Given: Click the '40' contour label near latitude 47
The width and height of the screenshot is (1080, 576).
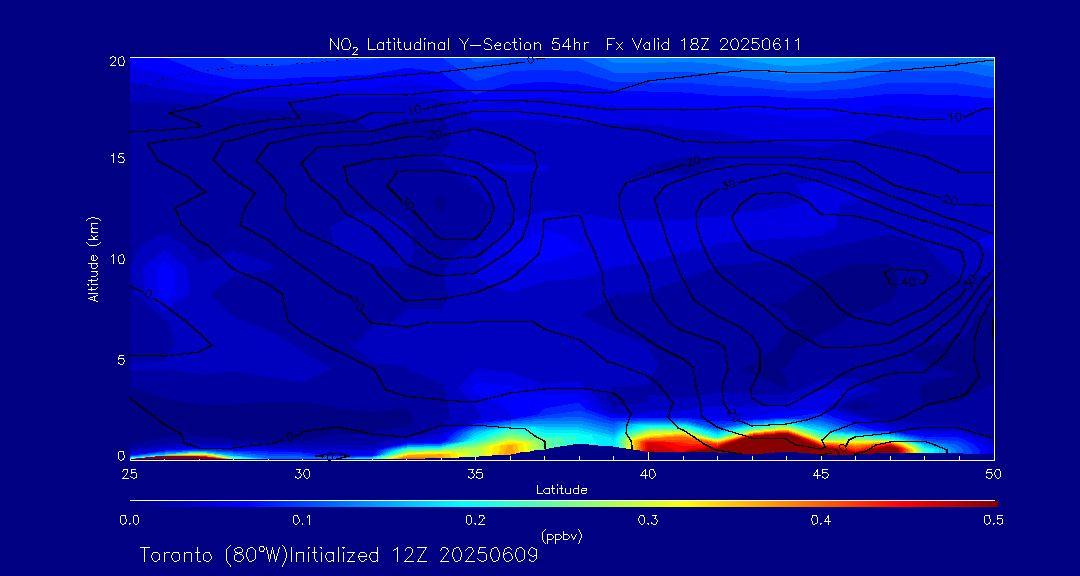Looking at the screenshot, I should pyautogui.click(x=908, y=280).
